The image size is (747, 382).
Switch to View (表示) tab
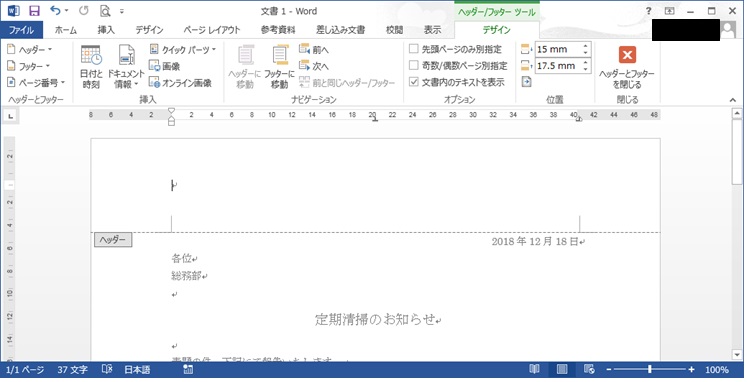[x=432, y=30]
